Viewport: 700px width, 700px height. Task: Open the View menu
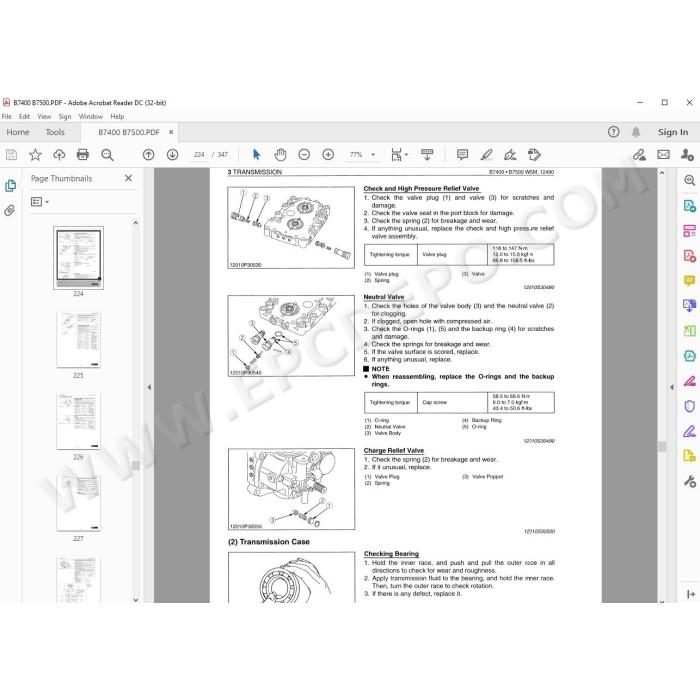point(44,117)
